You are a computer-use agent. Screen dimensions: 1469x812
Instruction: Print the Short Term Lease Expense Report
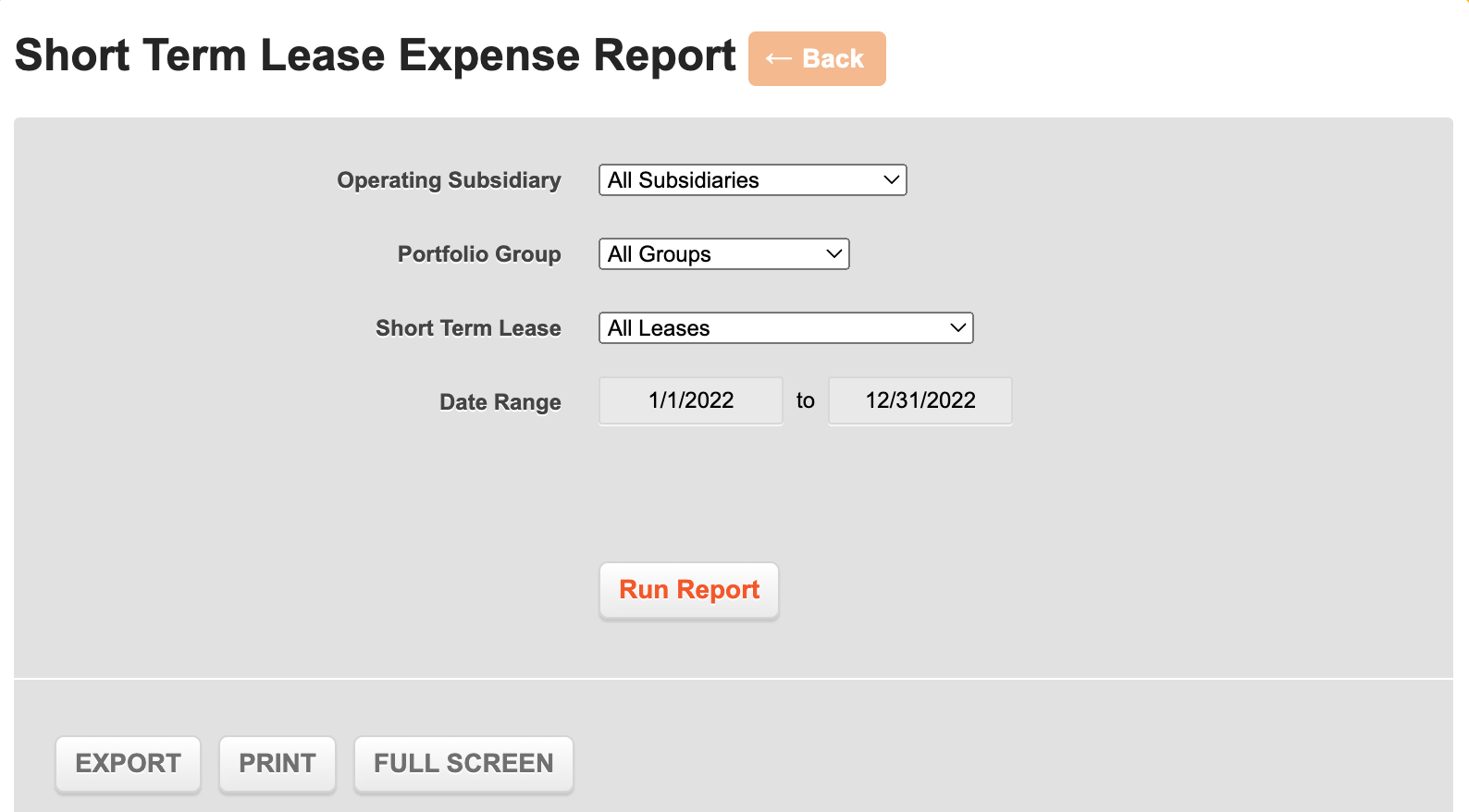point(278,764)
